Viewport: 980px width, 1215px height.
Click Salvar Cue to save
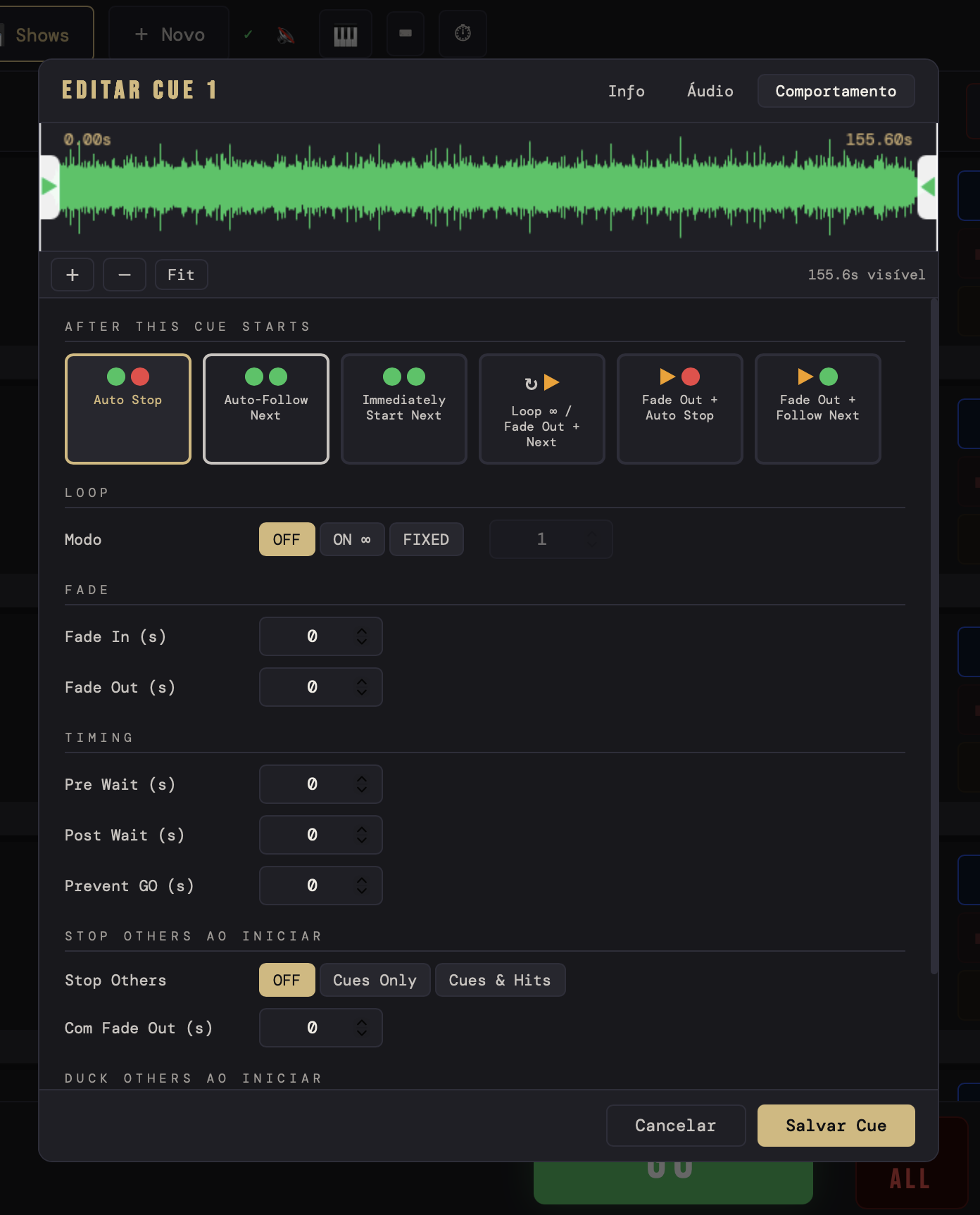click(x=836, y=1126)
